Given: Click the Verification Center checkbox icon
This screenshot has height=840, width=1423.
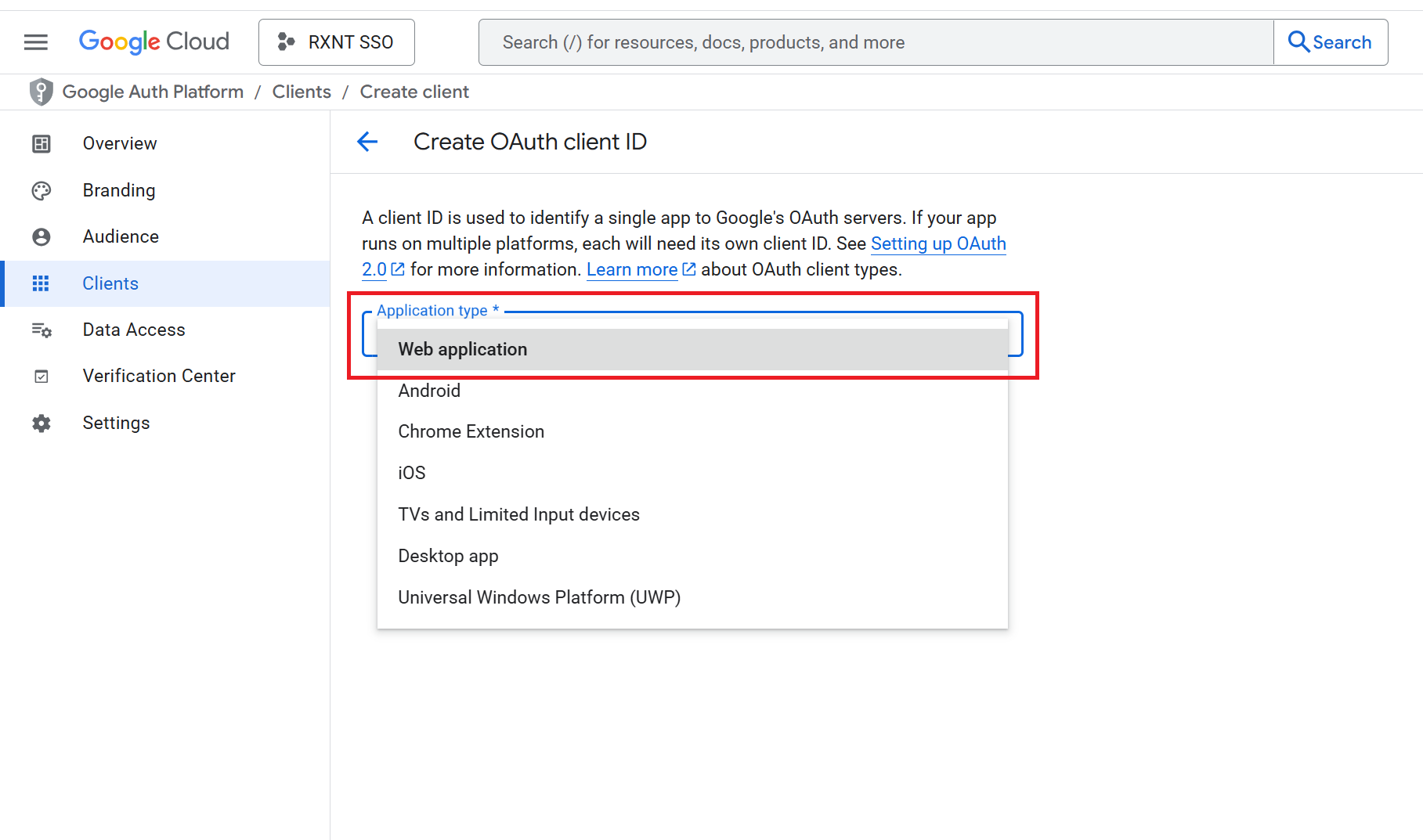Looking at the screenshot, I should click(x=42, y=377).
